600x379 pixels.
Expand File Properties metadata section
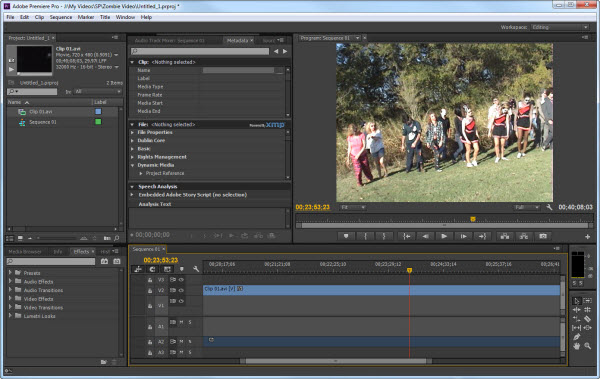pos(132,132)
